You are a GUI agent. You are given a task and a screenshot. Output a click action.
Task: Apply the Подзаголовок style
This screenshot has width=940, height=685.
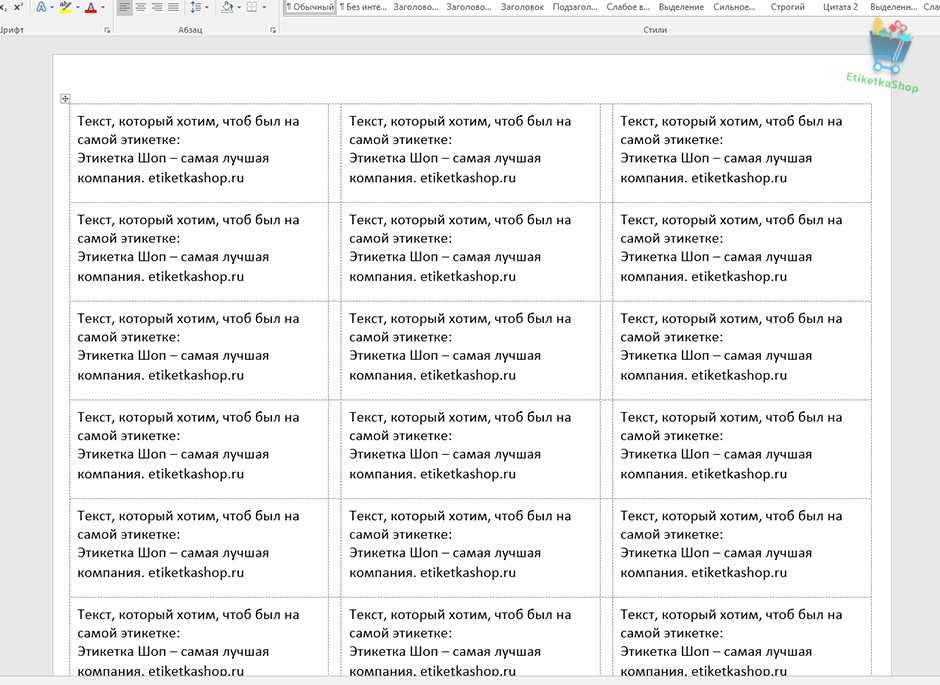tap(575, 7)
